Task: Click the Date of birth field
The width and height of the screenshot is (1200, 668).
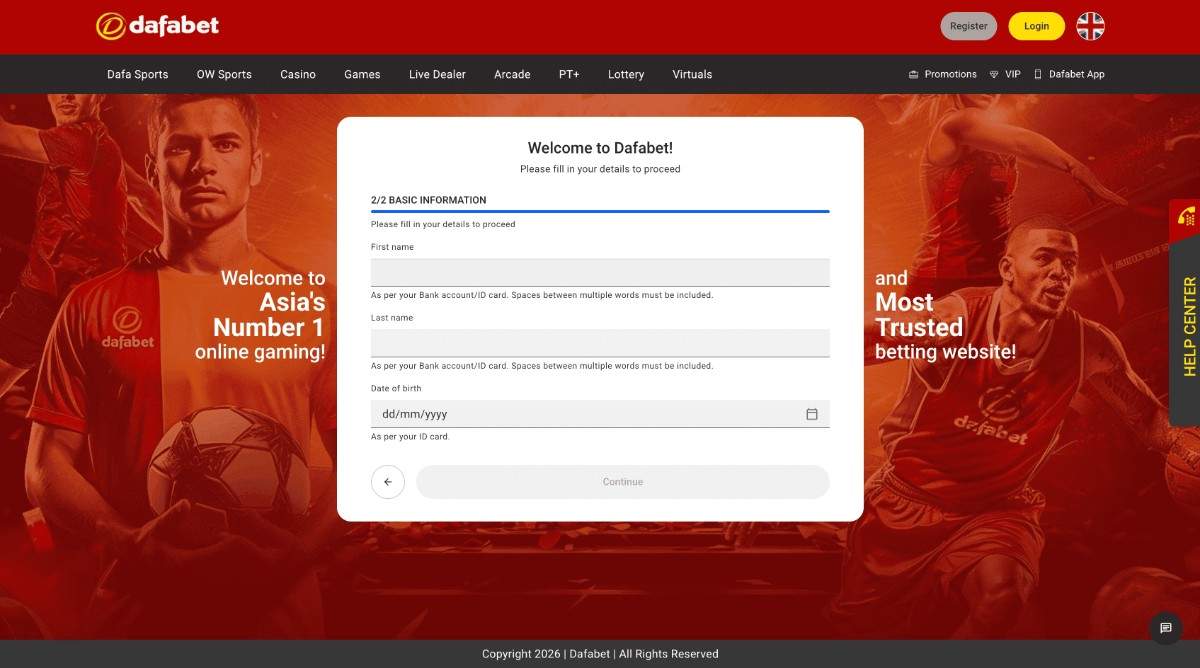Action: pyautogui.click(x=600, y=414)
